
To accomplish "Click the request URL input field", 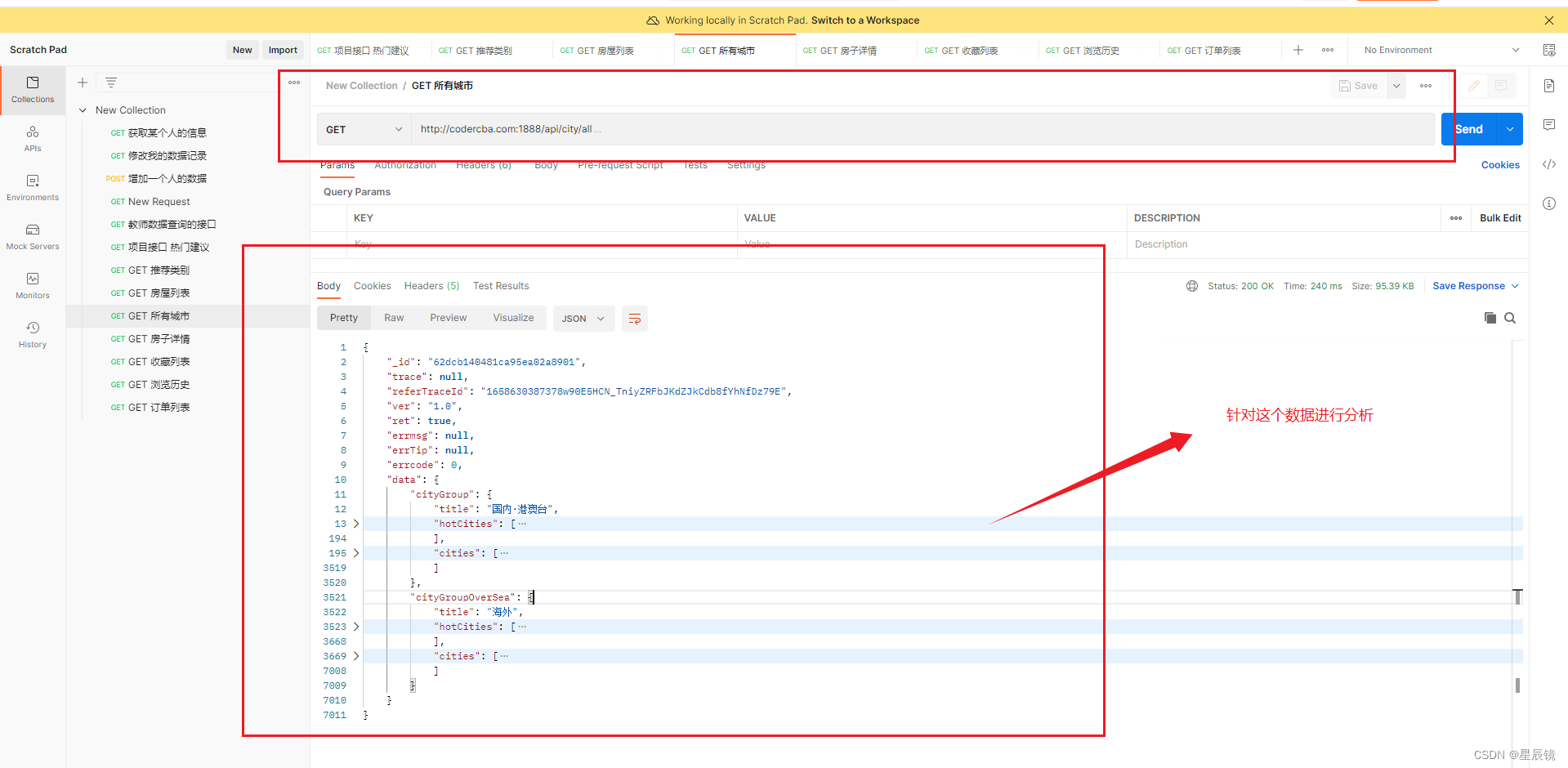I will pyautogui.click(x=922, y=129).
